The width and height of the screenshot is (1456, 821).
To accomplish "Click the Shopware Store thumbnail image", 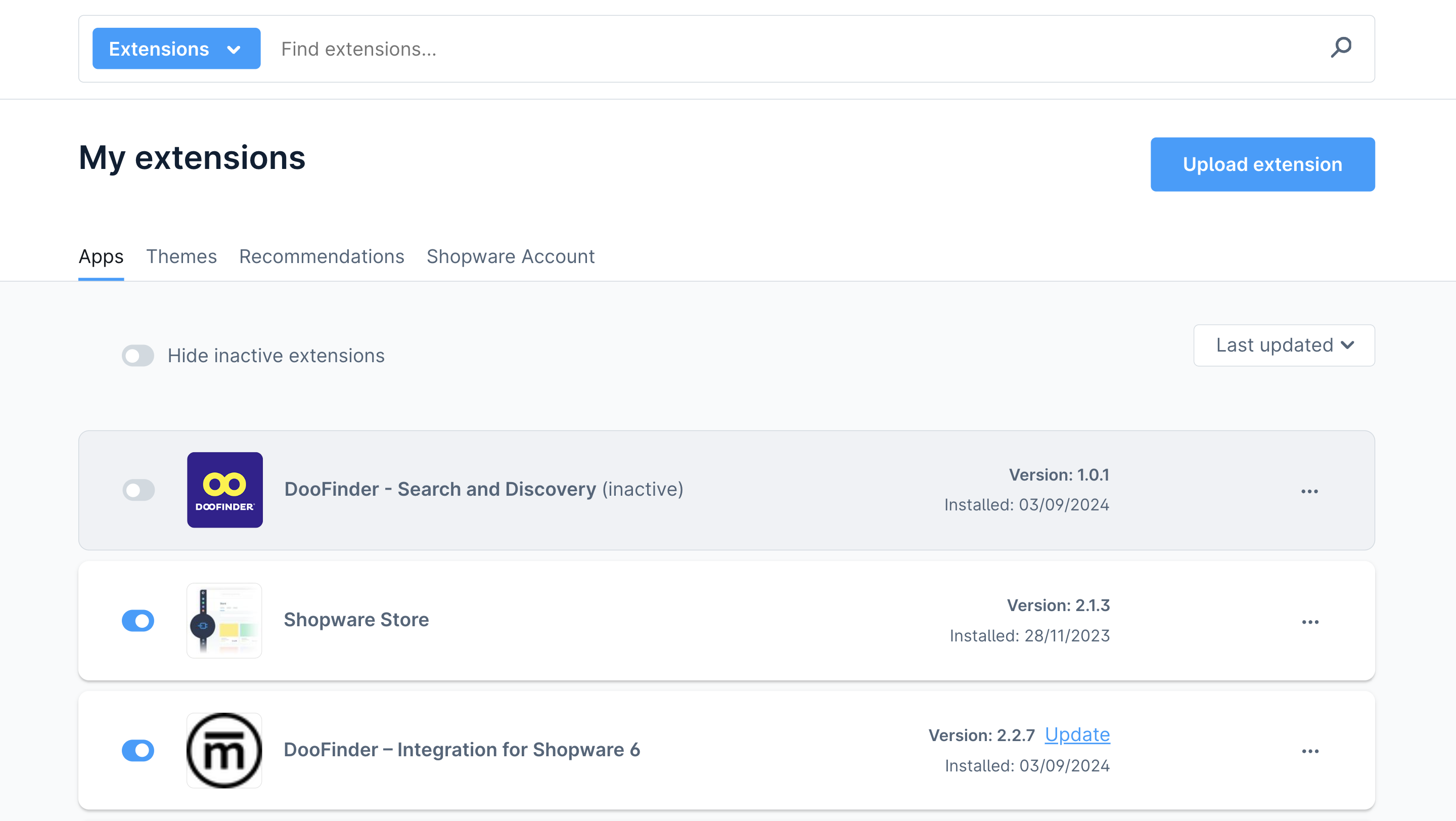I will [224, 620].
